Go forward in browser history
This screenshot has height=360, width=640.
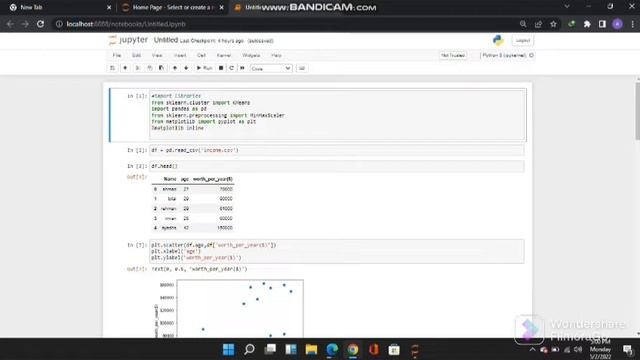click(x=25, y=24)
